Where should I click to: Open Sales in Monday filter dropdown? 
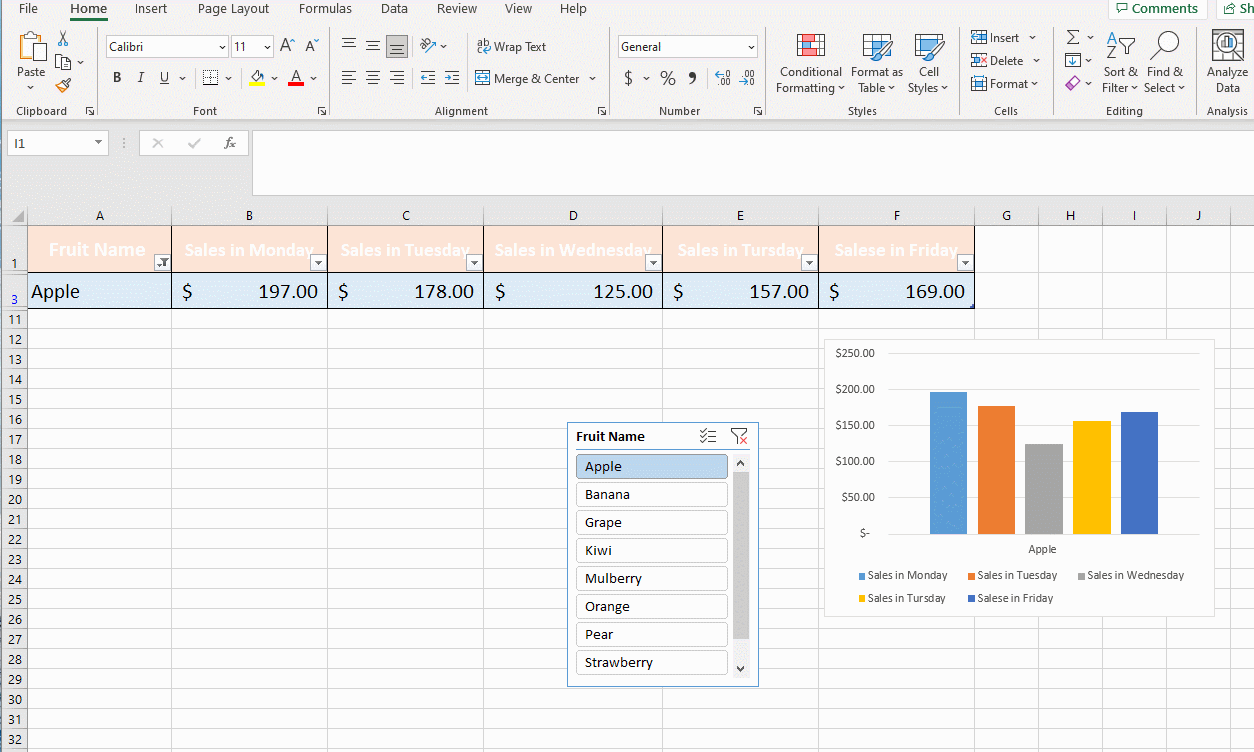tap(318, 263)
